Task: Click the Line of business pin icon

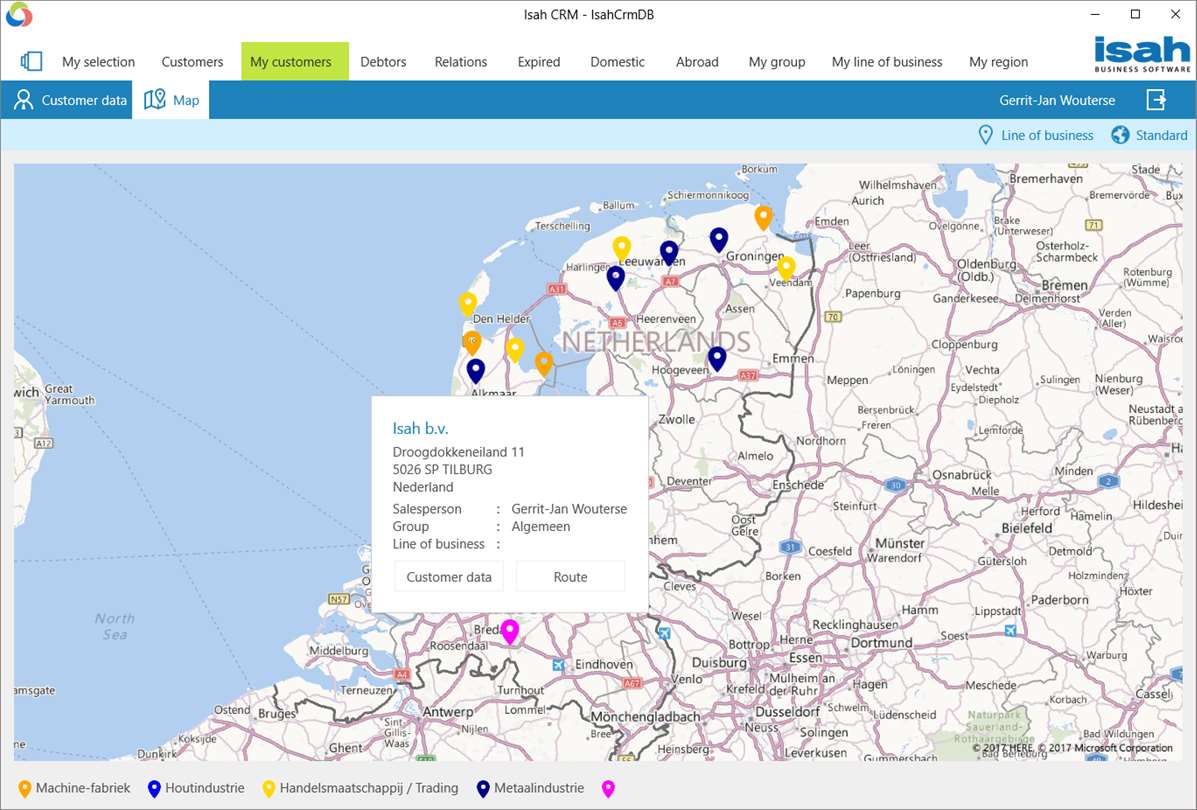Action: [x=986, y=135]
